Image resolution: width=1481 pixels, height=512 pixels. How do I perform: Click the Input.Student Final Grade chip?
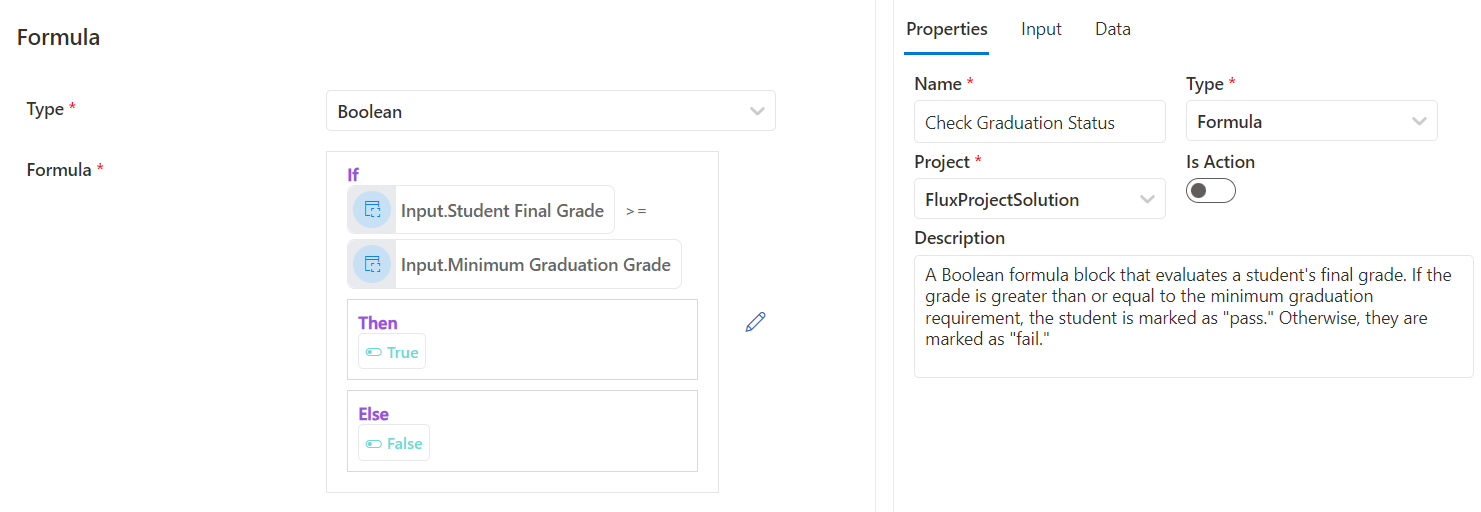click(x=502, y=210)
